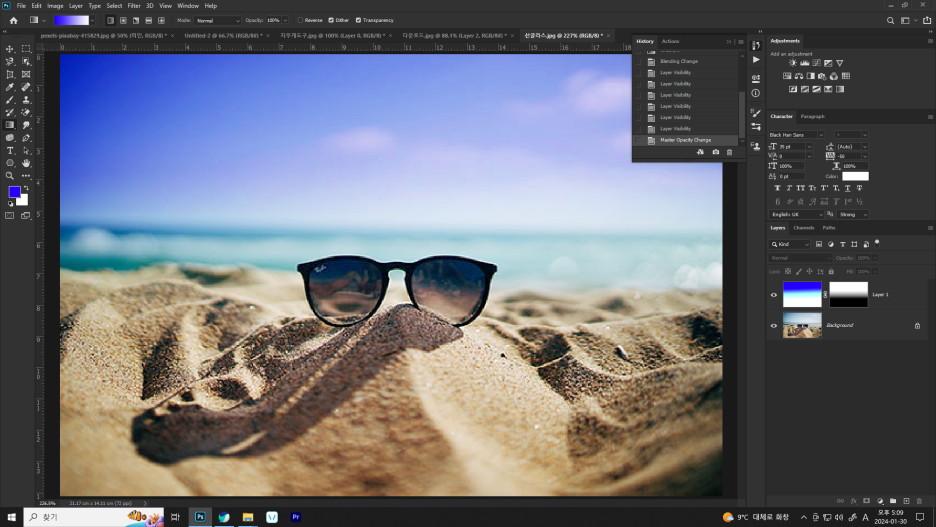Screen dimensions: 936x527
Task: Open gradient Mode dropdown showing Normal
Action: (x=218, y=20)
